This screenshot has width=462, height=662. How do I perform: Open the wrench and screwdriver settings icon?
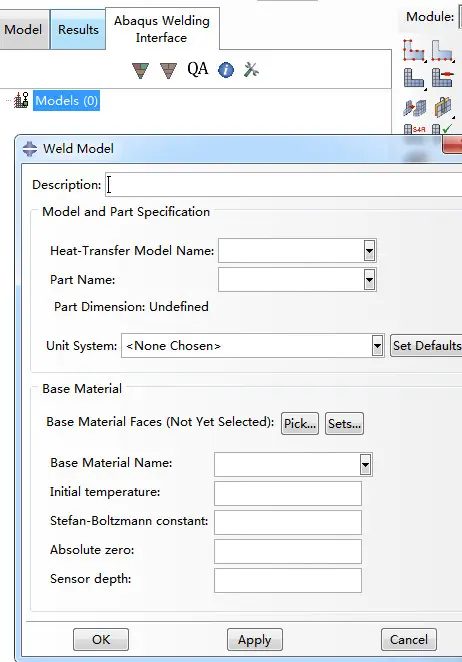(x=251, y=70)
